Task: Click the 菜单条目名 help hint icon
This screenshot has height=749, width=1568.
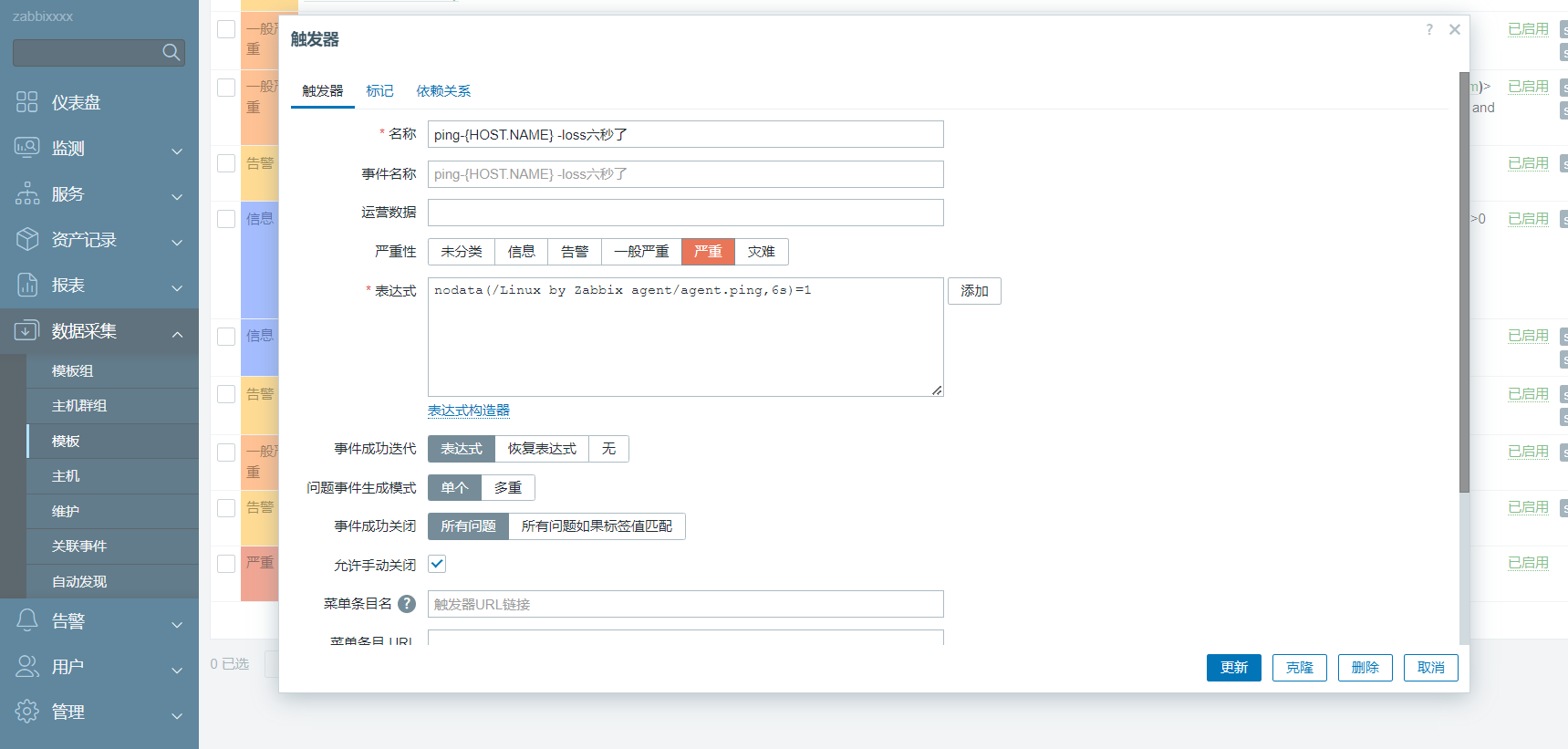Action: pos(407,604)
